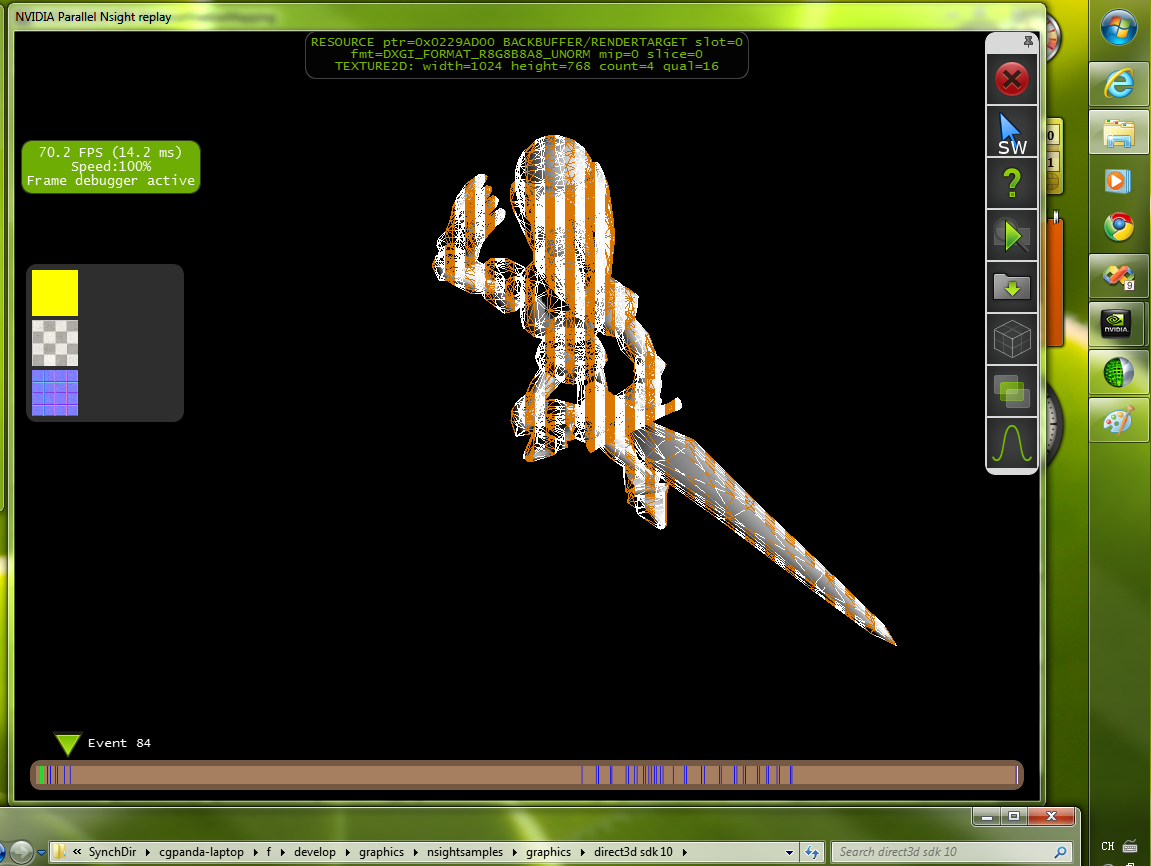Viewport: 1151px width, 866px height.
Task: Expand the arrow after SynchDir breadcrumb
Action: 148,852
